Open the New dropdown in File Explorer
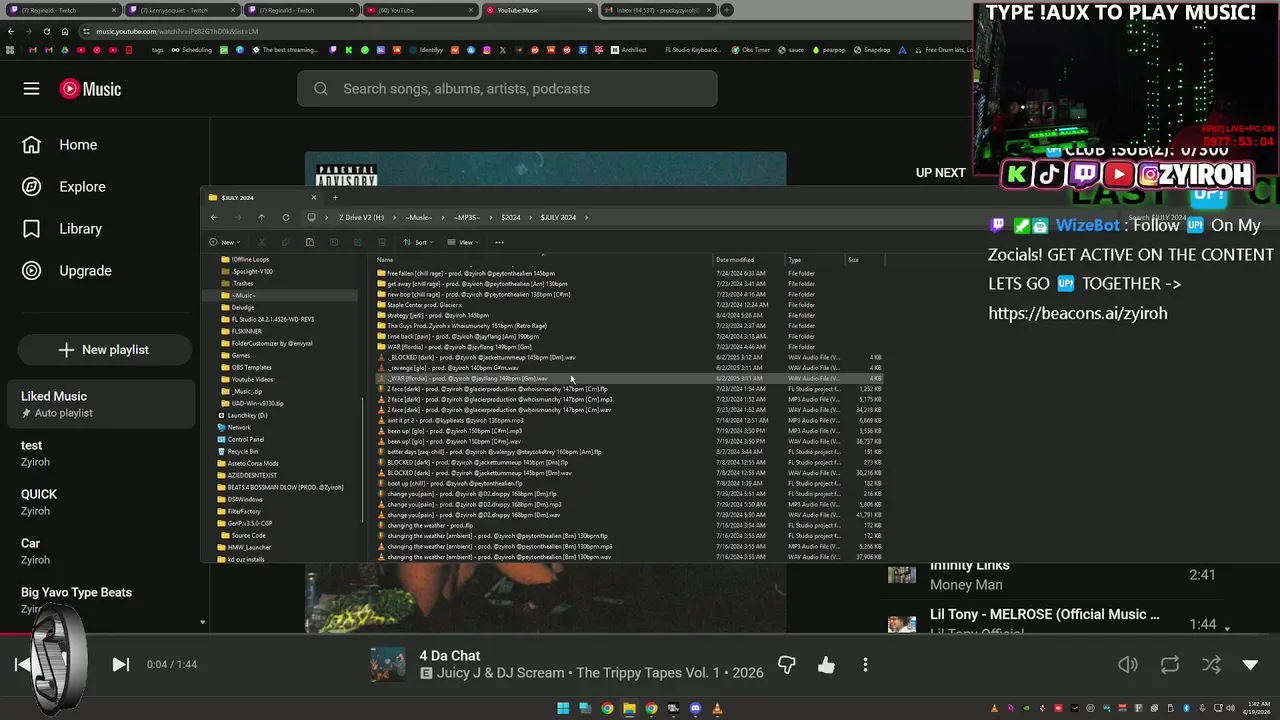 (224, 242)
